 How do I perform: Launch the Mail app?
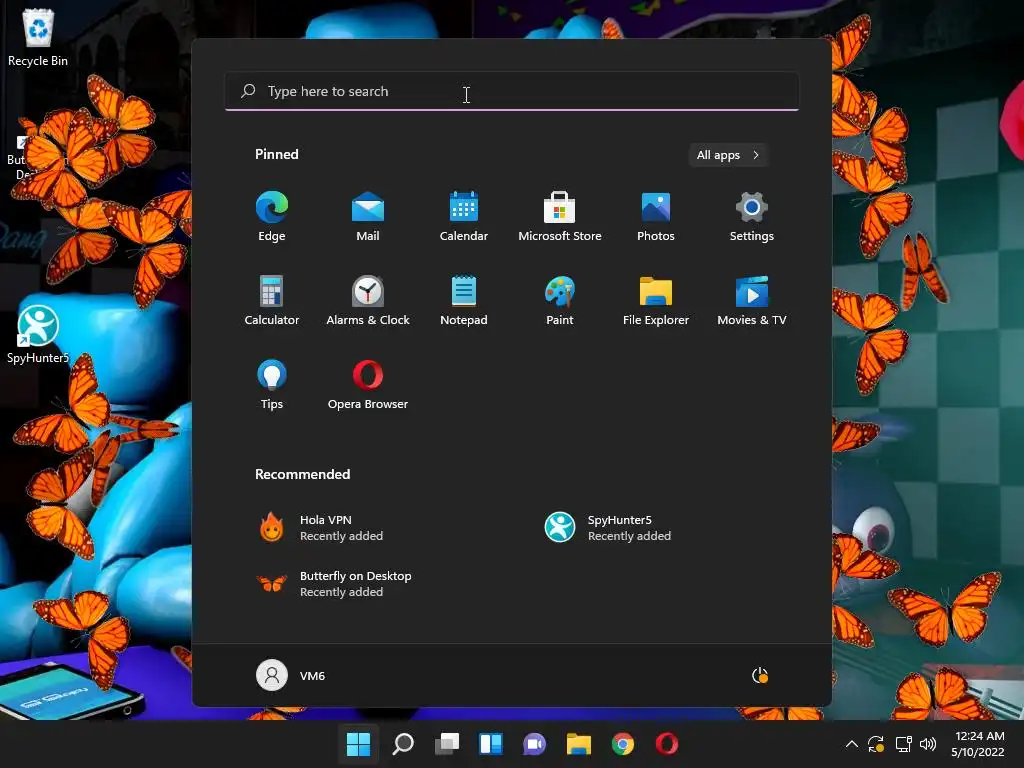[x=368, y=217]
